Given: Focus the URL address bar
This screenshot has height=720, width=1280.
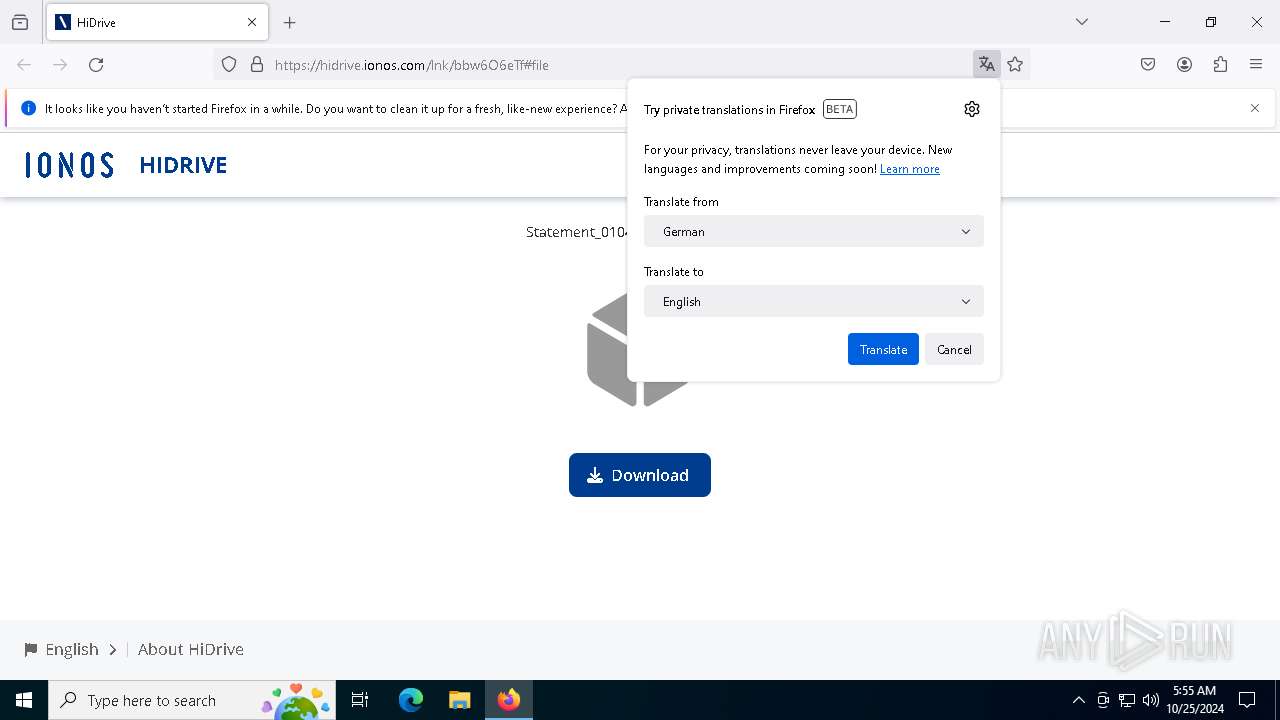Looking at the screenshot, I should tap(620, 65).
